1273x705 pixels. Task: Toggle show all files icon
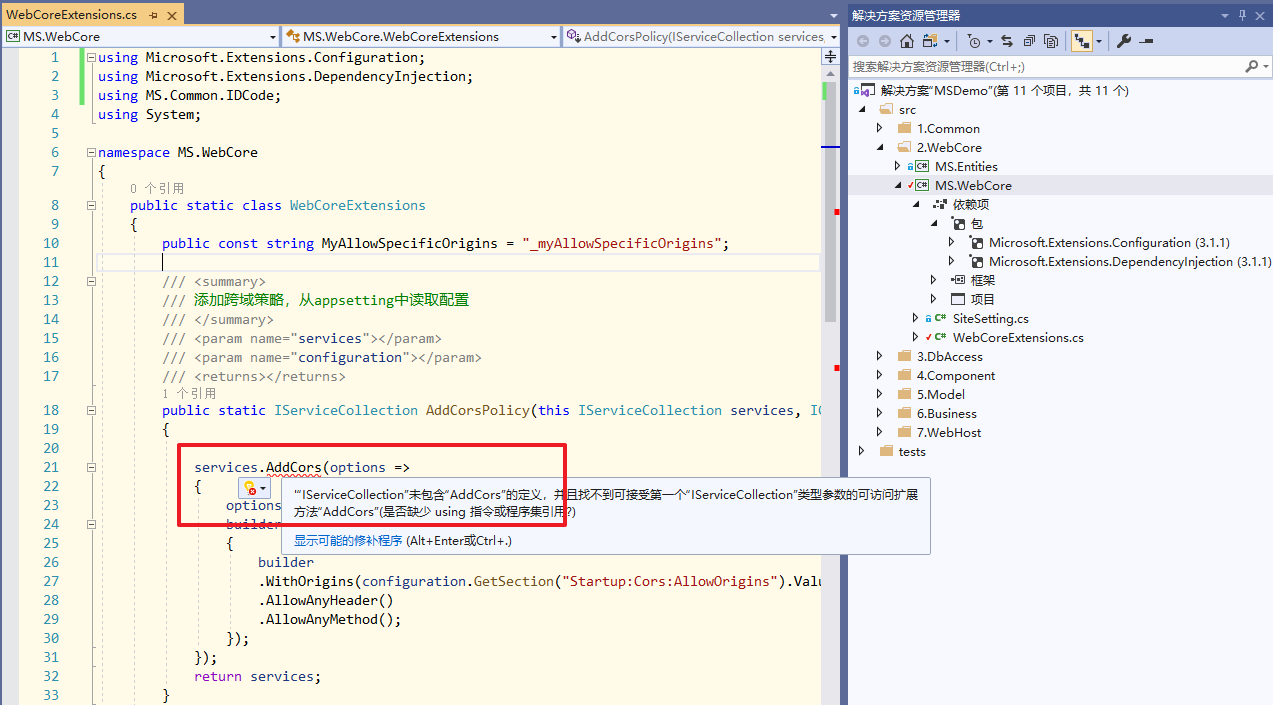click(x=1051, y=41)
